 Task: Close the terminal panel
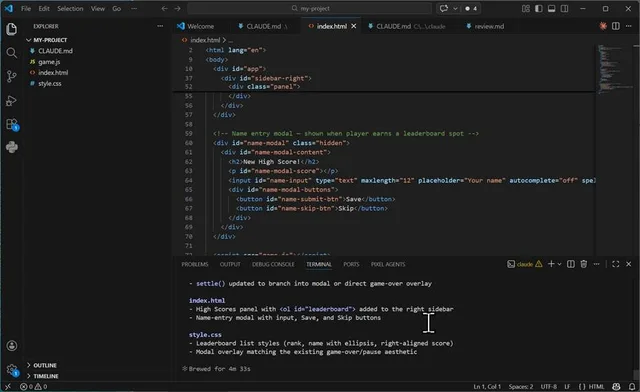(629, 264)
